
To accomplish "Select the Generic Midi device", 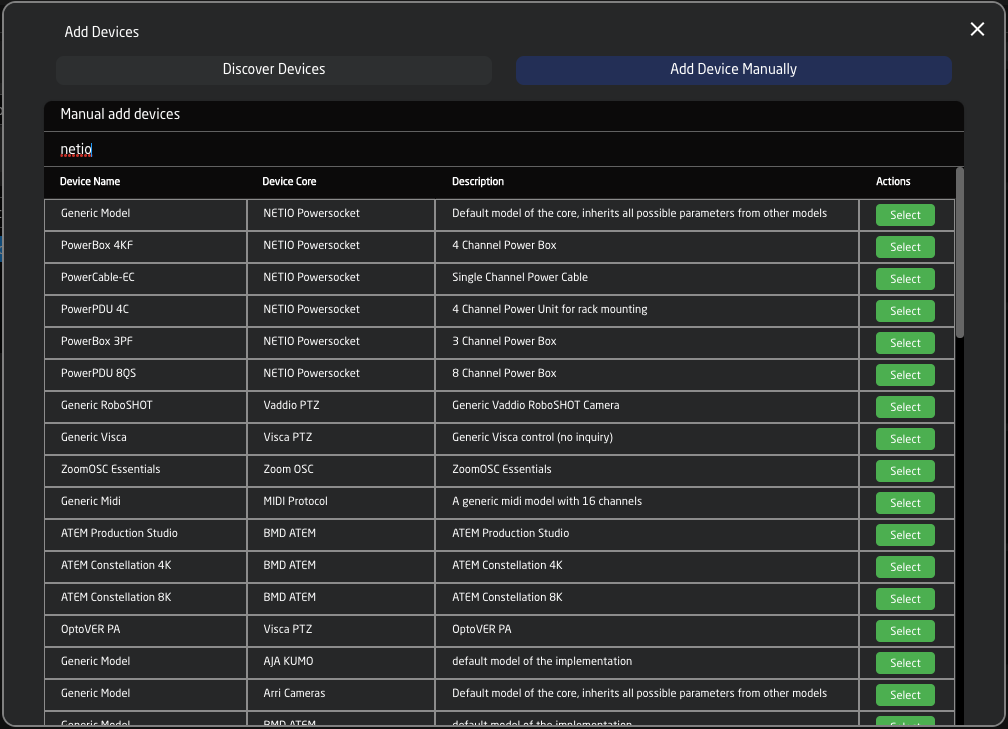I will 905,503.
